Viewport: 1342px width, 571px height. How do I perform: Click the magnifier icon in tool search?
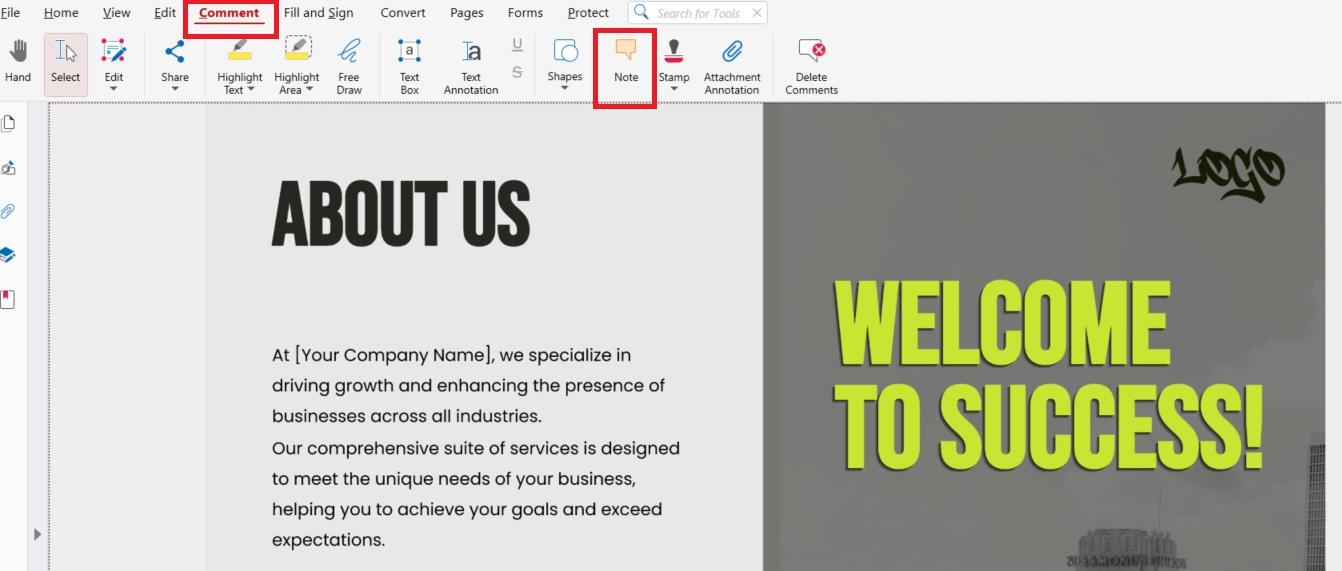pyautogui.click(x=642, y=13)
